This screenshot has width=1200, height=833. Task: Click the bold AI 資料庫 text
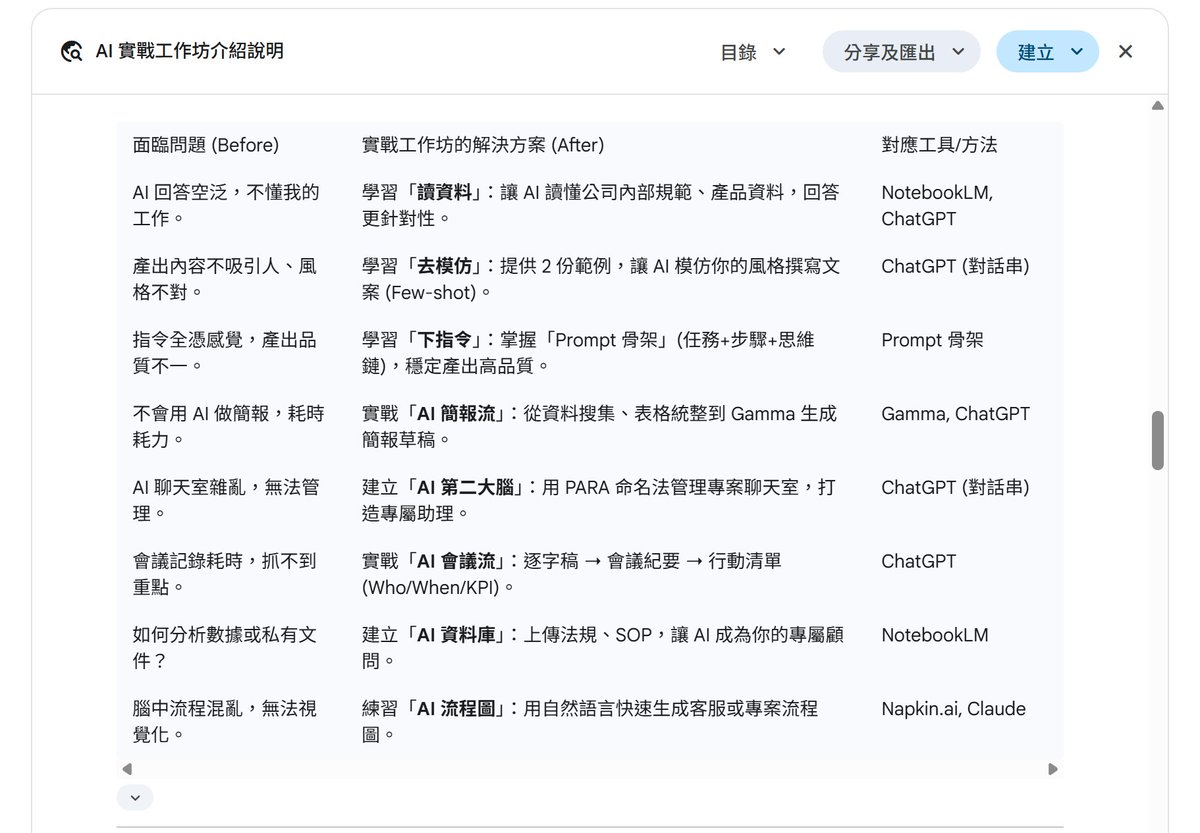(461, 635)
